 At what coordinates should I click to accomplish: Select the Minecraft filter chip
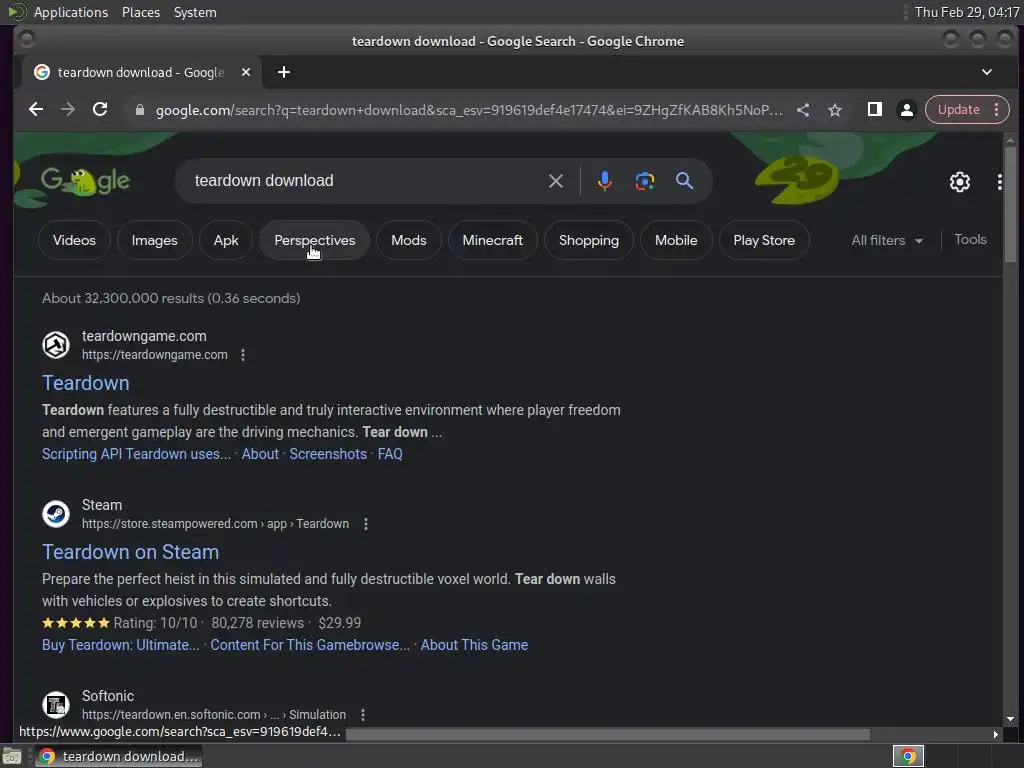(x=492, y=240)
